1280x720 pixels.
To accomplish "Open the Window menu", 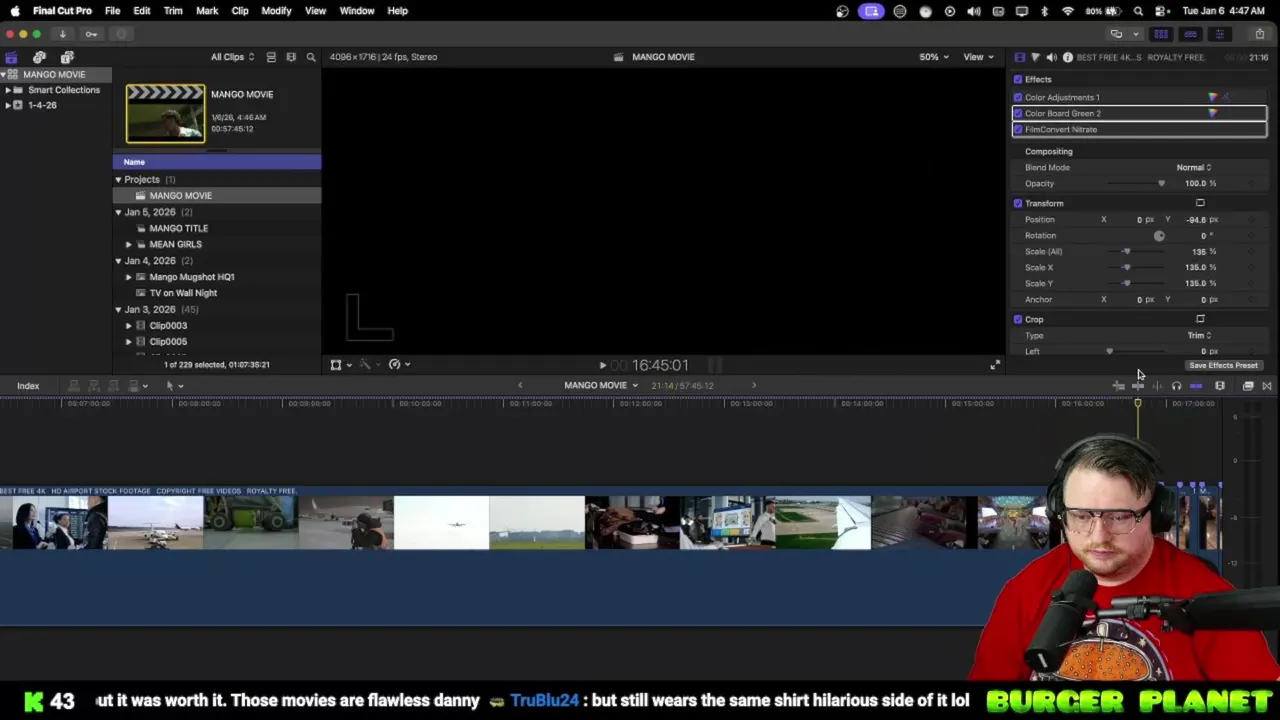I will click(357, 11).
